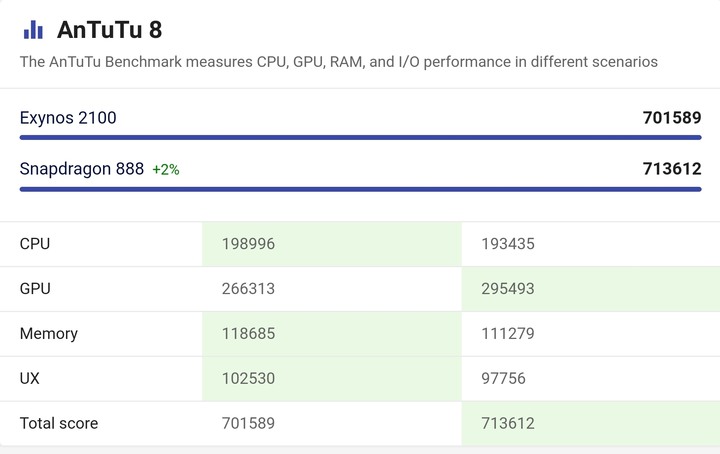Image resolution: width=720 pixels, height=454 pixels.
Task: Click the Snapdragon 888 score 713612 above its bar
Action: (x=672, y=169)
